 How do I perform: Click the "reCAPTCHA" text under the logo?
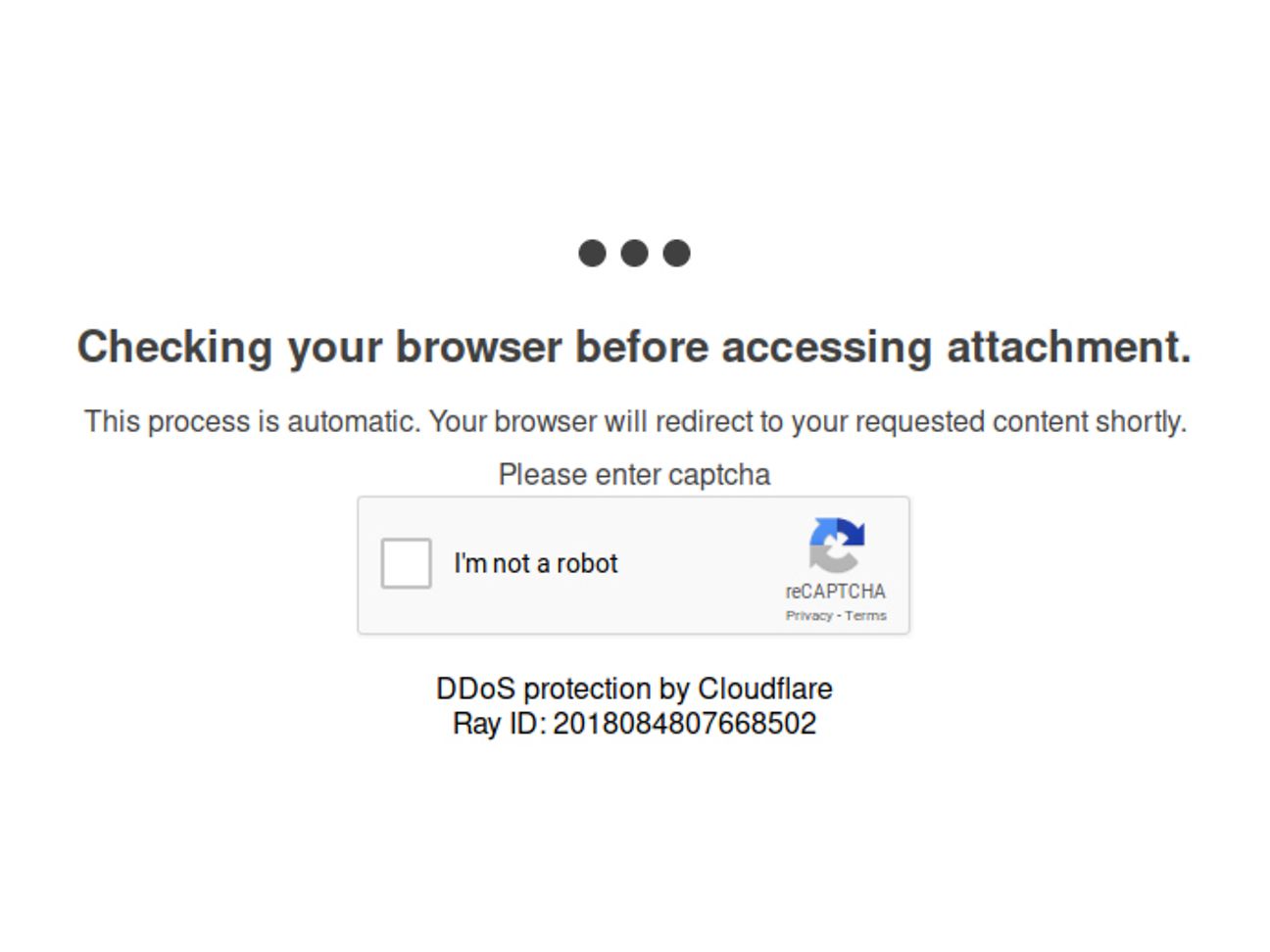click(x=835, y=592)
